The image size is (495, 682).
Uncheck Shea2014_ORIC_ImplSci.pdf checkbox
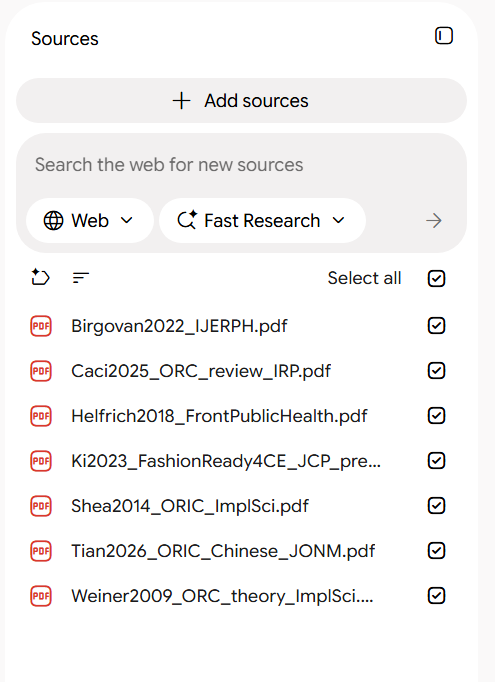coord(436,506)
